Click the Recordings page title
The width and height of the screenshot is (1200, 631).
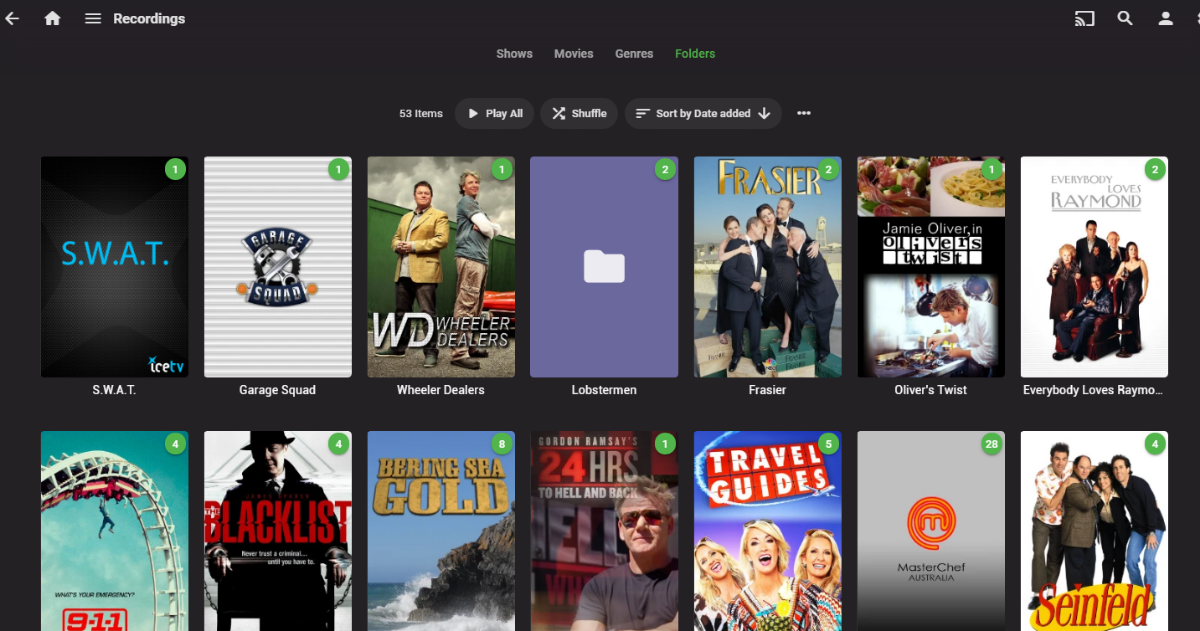pyautogui.click(x=149, y=18)
